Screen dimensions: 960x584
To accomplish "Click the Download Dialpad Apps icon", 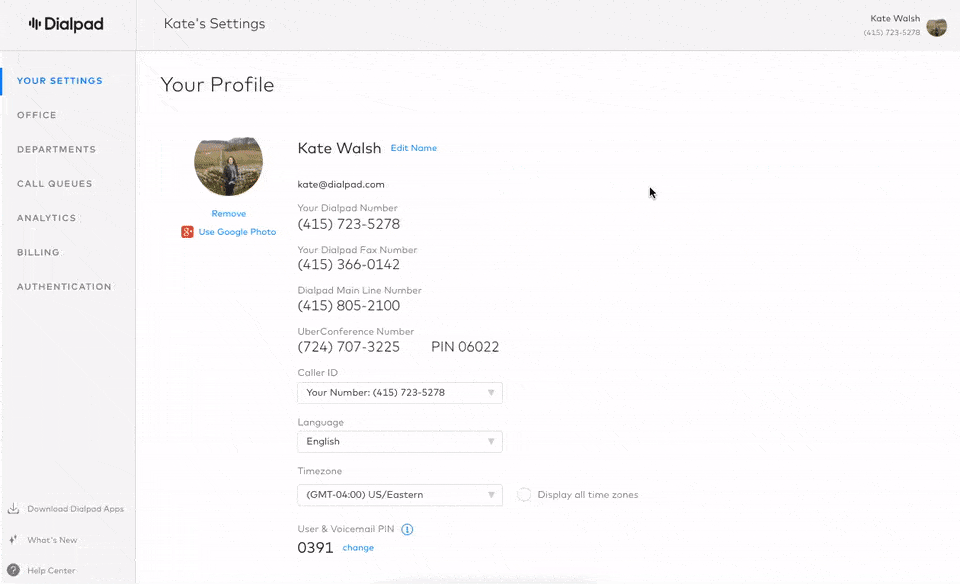I will [x=13, y=509].
